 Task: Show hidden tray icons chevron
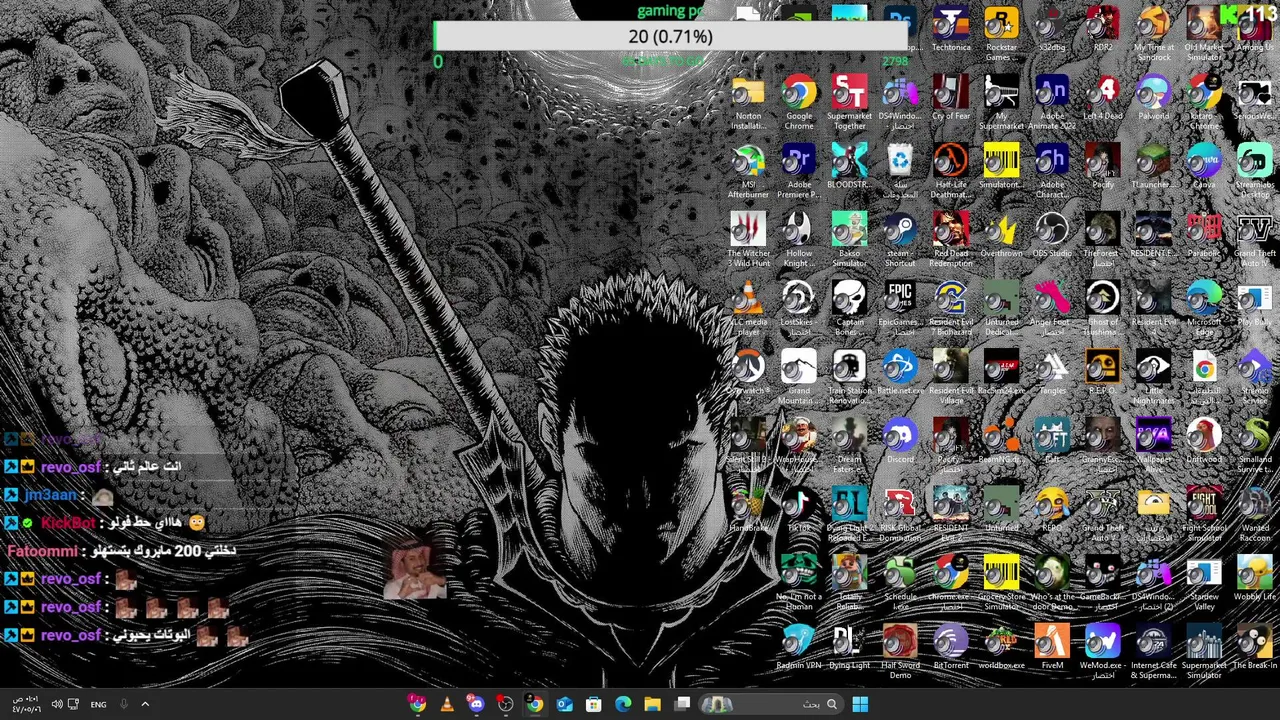[x=145, y=704]
